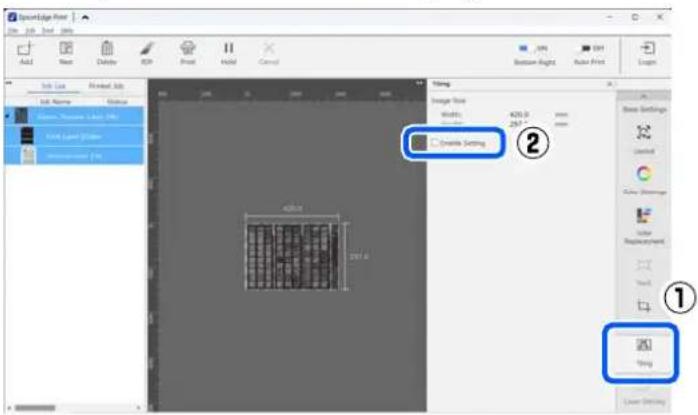This screenshot has width=698, height=415.
Task: Open the Color Settings ring icon
Action: coord(644,173)
